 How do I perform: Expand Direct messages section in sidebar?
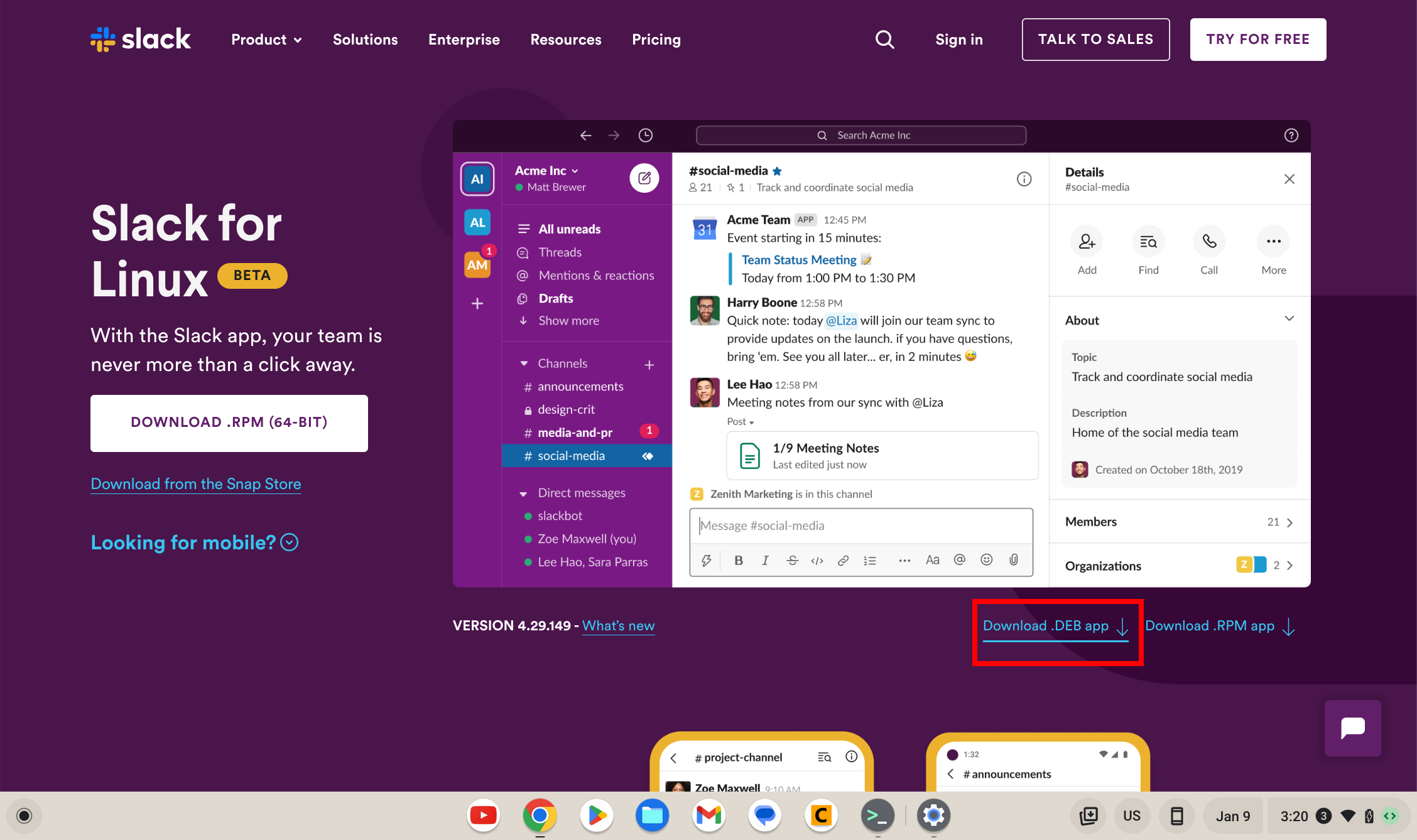pos(523,492)
